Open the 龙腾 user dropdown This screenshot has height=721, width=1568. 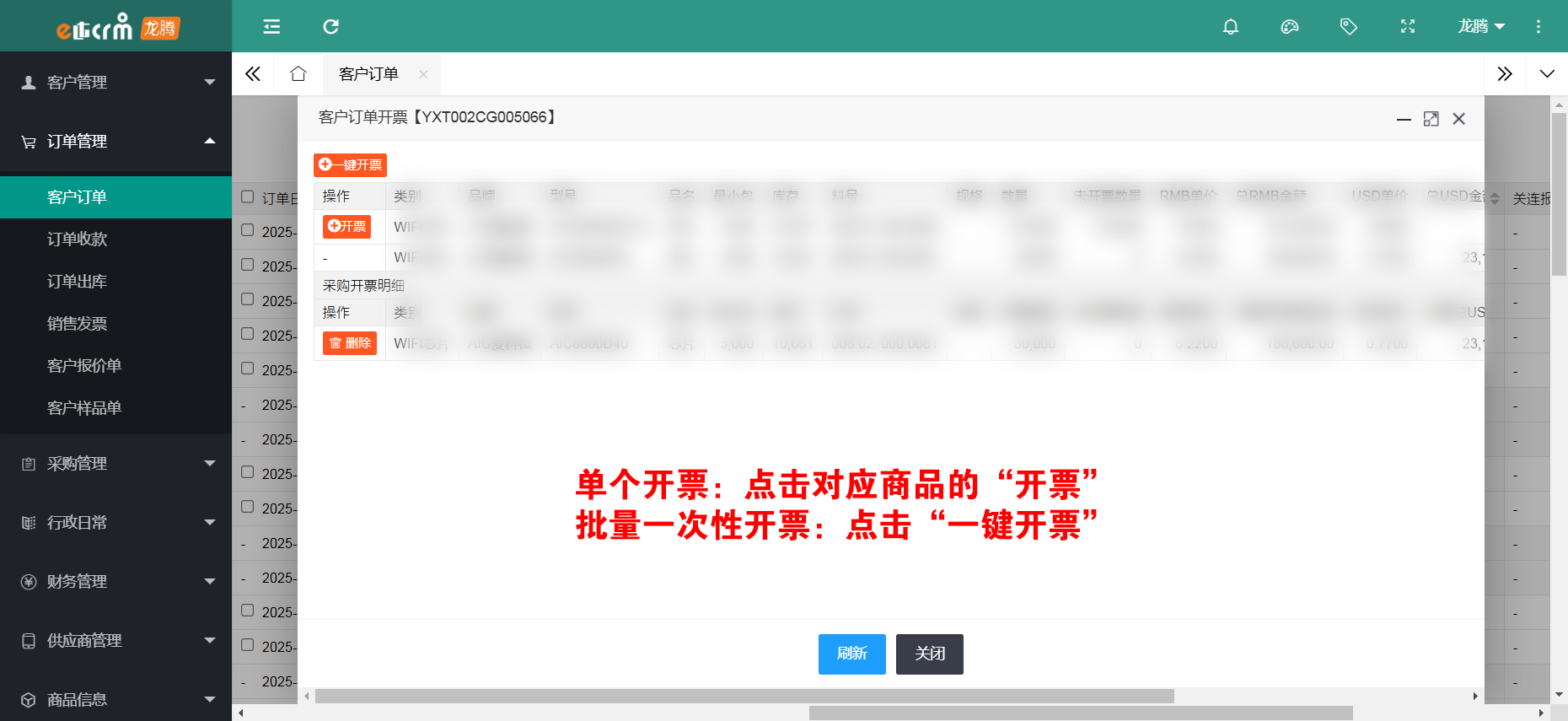click(1480, 27)
